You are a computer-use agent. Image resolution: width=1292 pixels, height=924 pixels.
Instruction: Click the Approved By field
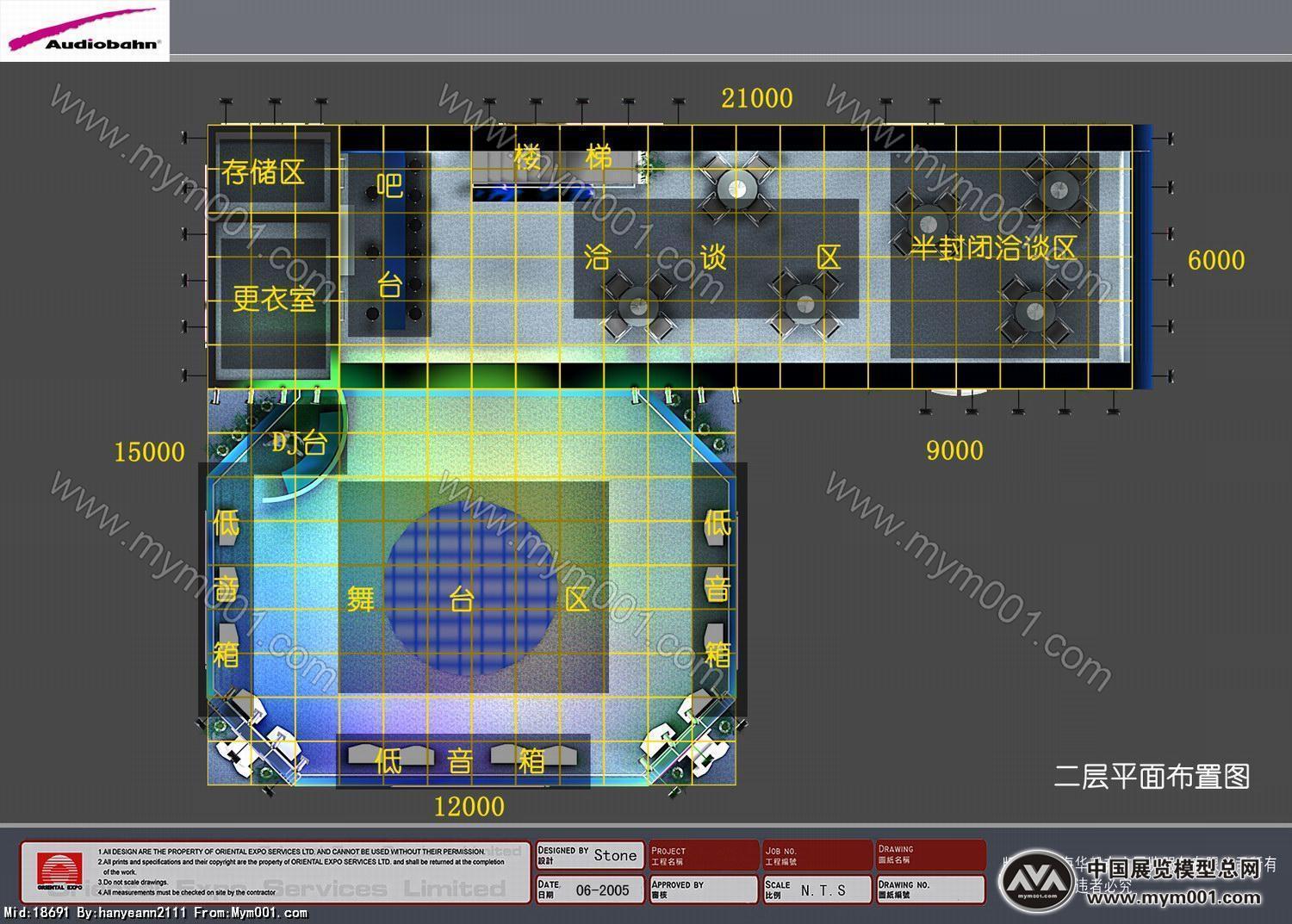704,890
